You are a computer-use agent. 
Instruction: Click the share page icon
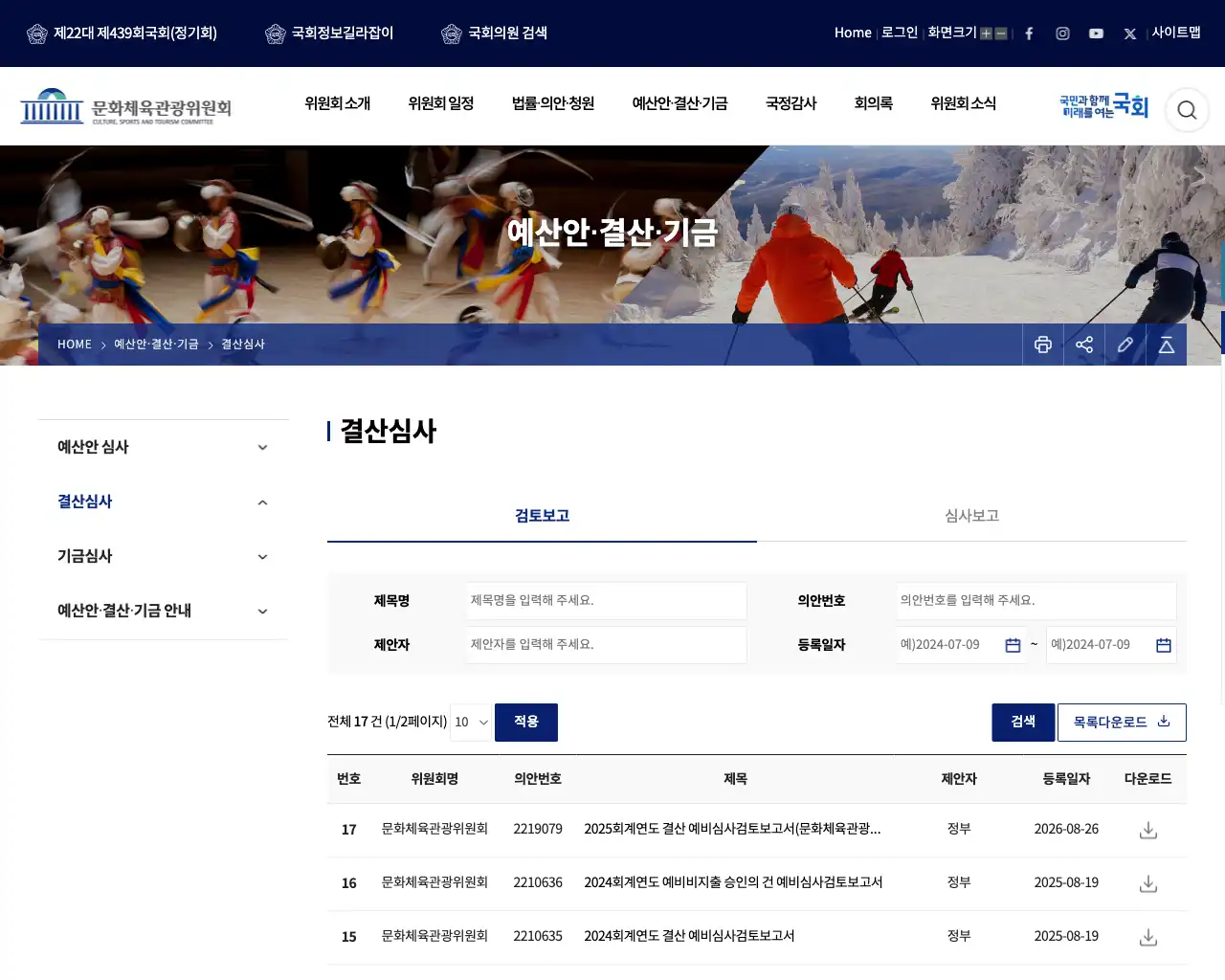tap(1084, 345)
